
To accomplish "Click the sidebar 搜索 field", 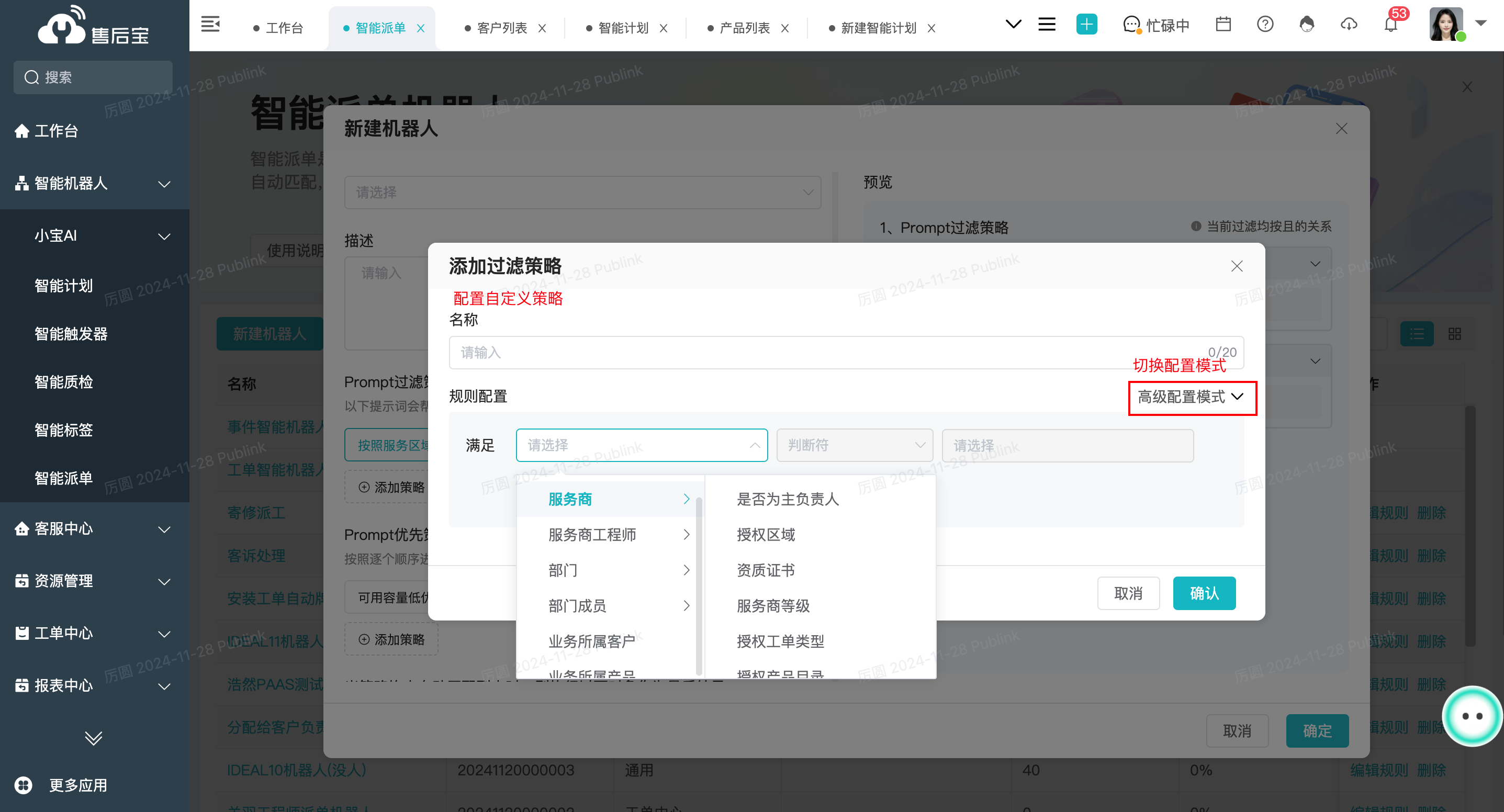I will tap(94, 77).
